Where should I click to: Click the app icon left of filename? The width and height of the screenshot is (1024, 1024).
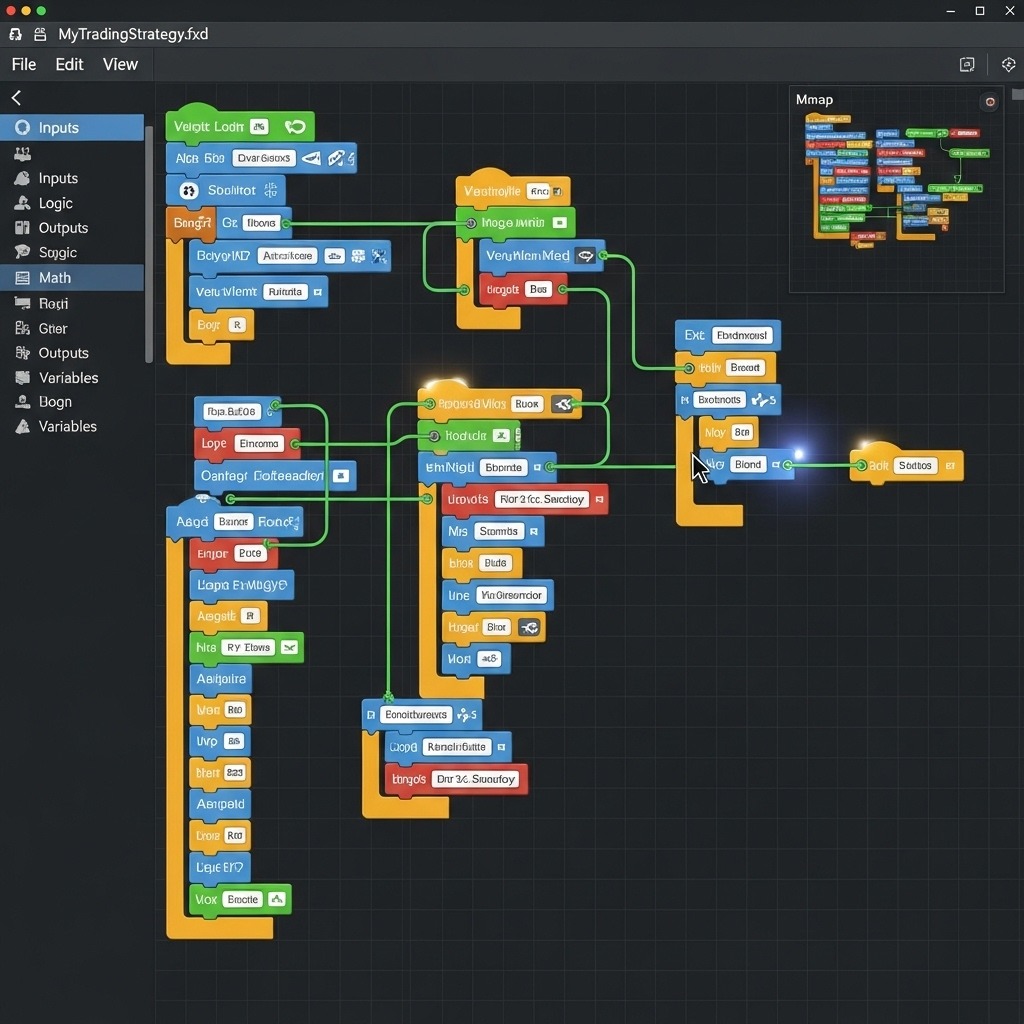click(16, 34)
